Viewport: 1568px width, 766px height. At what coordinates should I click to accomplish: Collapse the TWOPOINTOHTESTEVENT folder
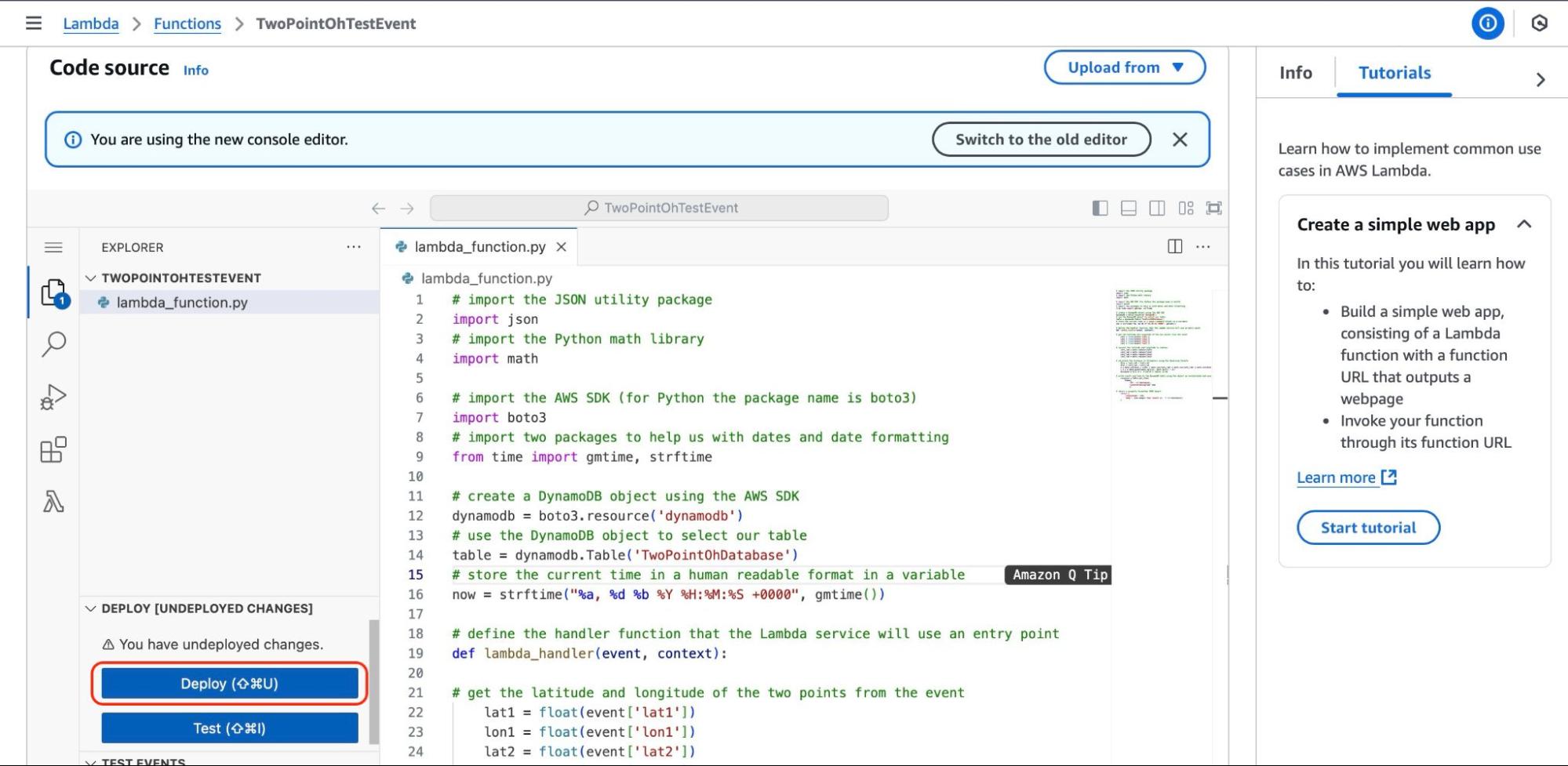pyautogui.click(x=90, y=278)
